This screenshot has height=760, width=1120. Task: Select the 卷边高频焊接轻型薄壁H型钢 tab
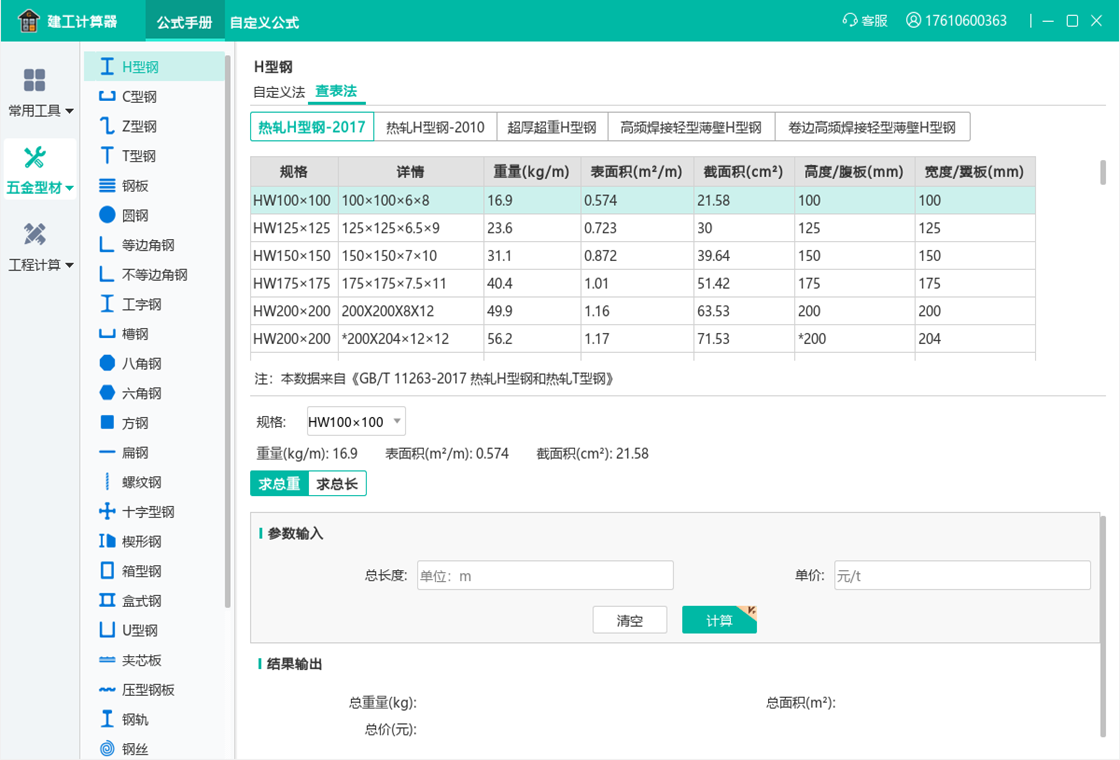pos(872,127)
